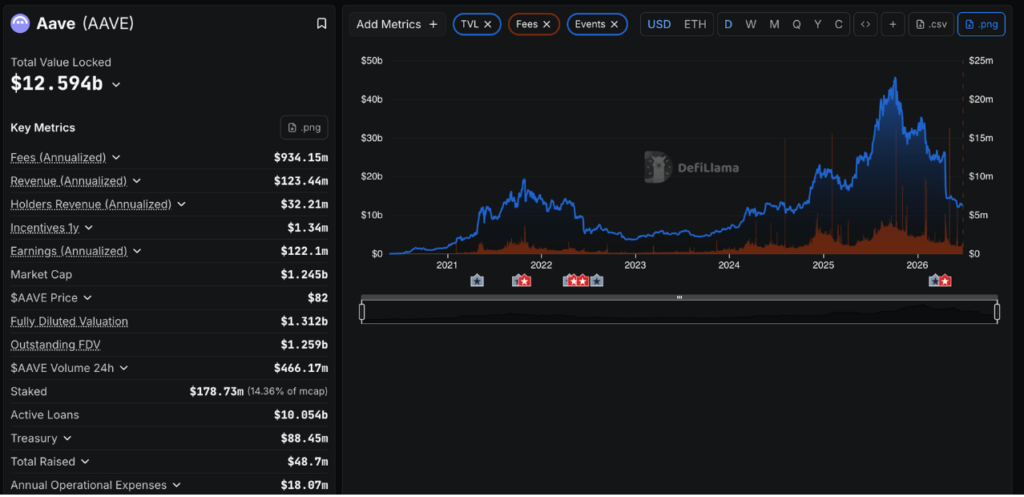1024x497 pixels.
Task: Expand Revenue (Annualized) row
Action: 137,181
